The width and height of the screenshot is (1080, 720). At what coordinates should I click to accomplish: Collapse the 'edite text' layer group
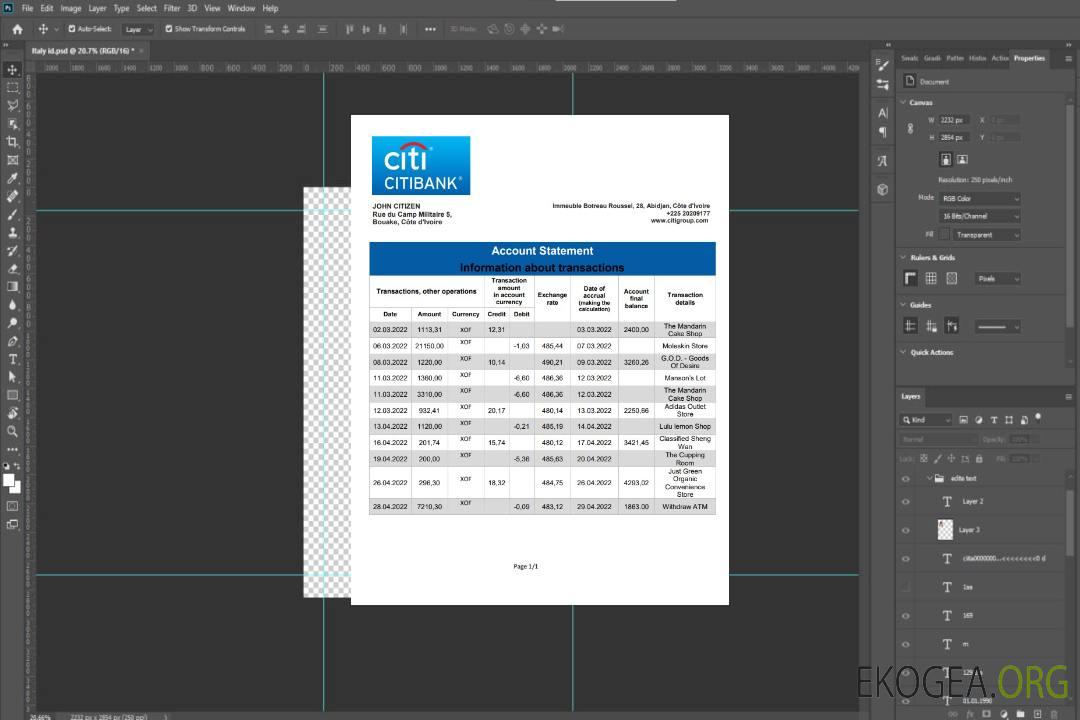coord(929,478)
